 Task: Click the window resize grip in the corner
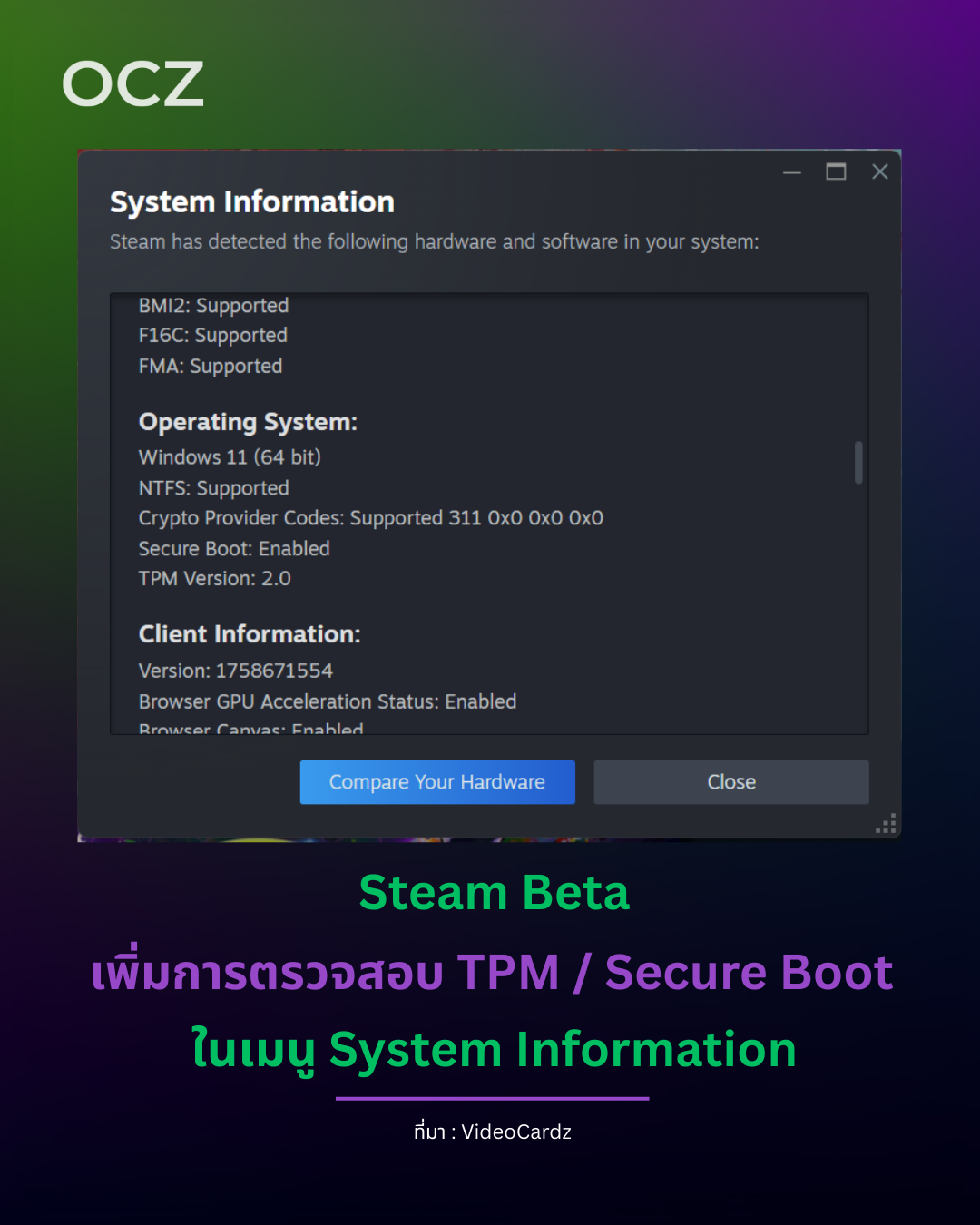point(887,824)
